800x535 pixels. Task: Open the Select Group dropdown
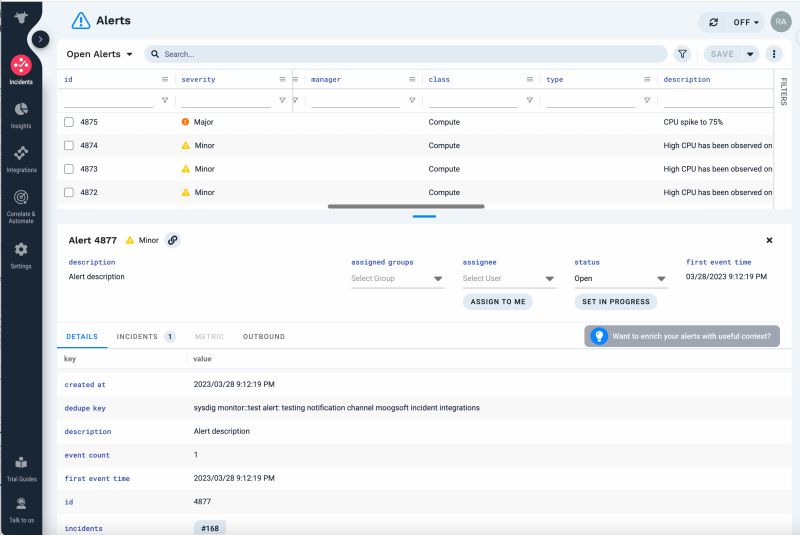pos(397,278)
